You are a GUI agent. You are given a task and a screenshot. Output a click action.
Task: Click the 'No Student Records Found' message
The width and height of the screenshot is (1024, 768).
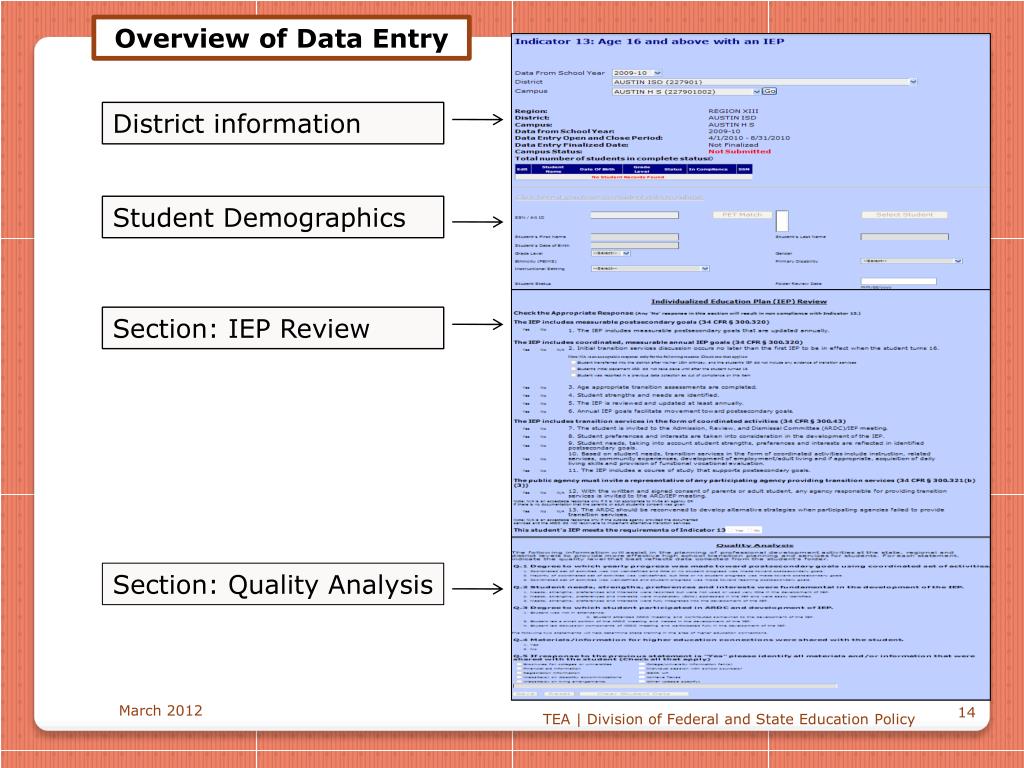(x=628, y=177)
